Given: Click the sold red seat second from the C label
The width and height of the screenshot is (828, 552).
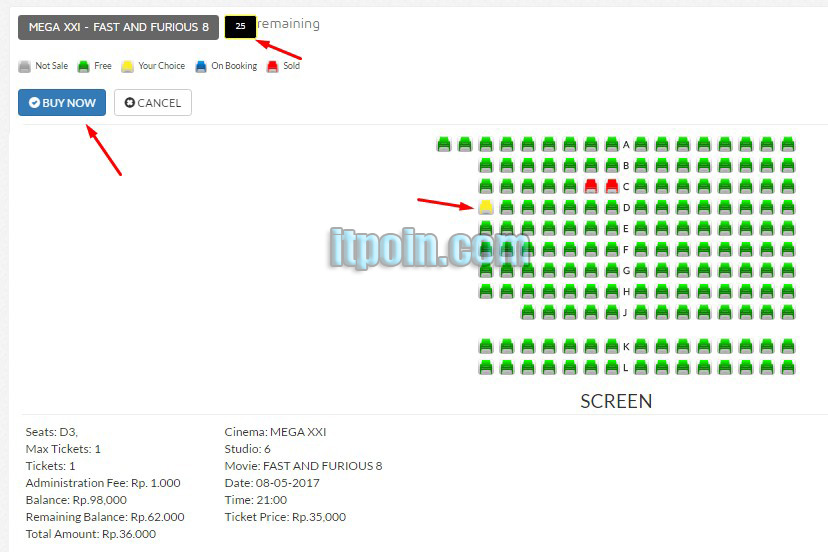Looking at the screenshot, I should click(x=591, y=186).
